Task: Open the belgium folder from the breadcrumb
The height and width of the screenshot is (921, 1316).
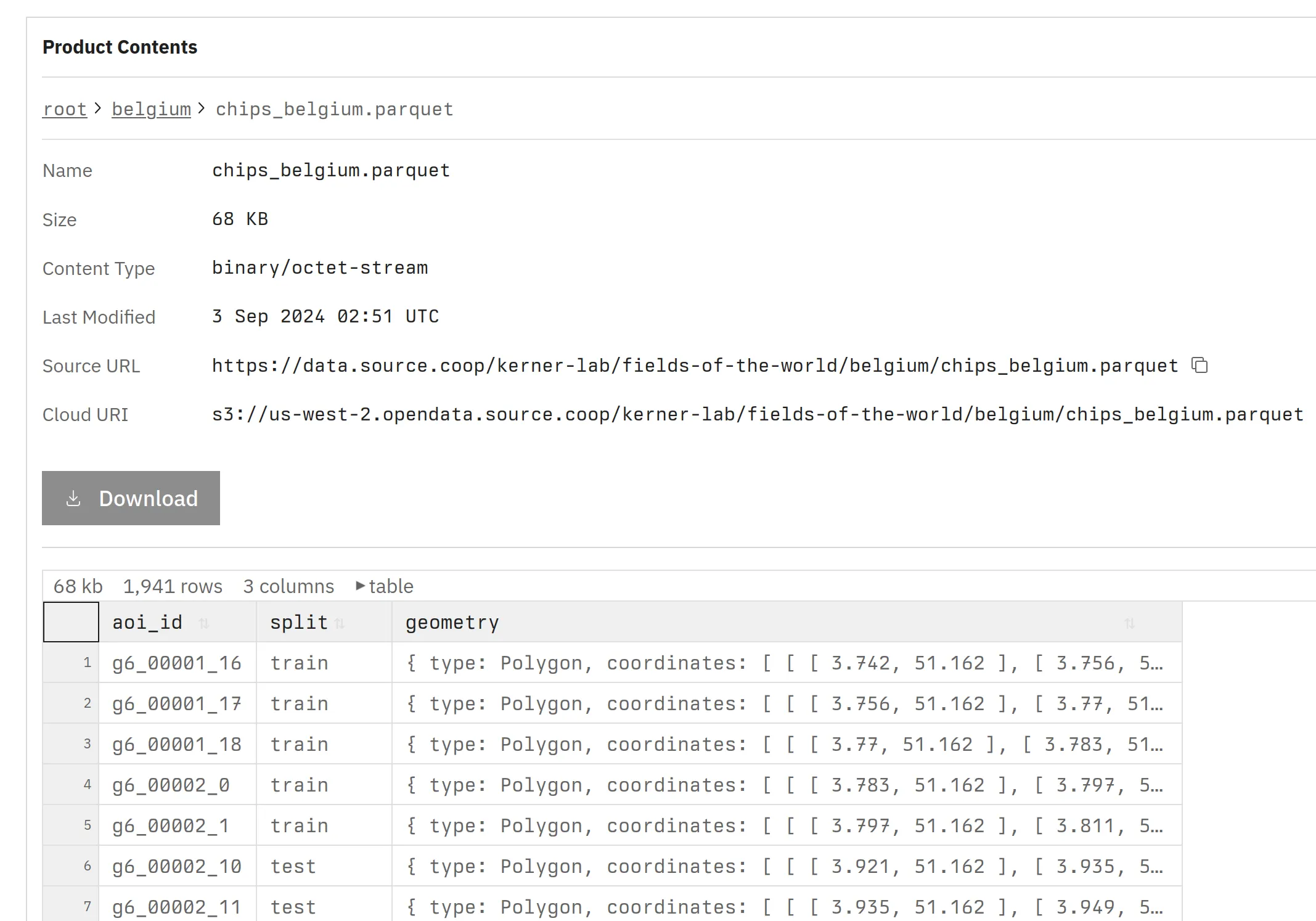Action: coord(151,108)
